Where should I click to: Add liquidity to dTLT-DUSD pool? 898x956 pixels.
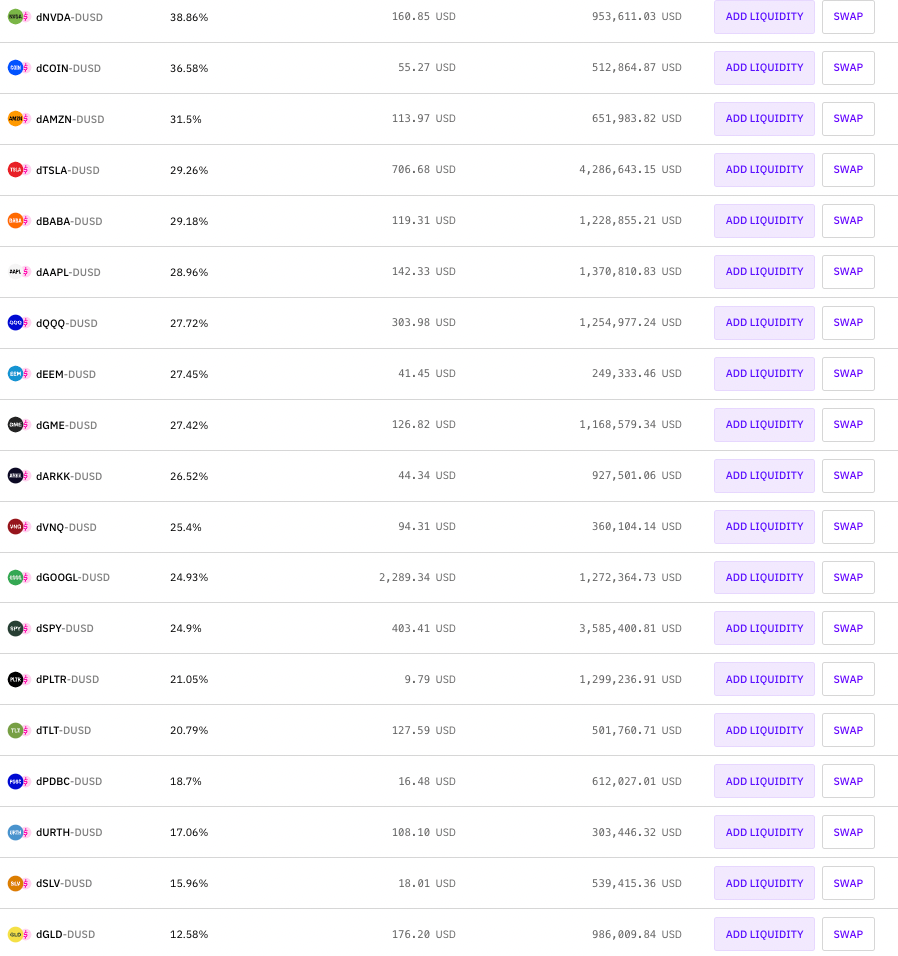[x=764, y=730]
